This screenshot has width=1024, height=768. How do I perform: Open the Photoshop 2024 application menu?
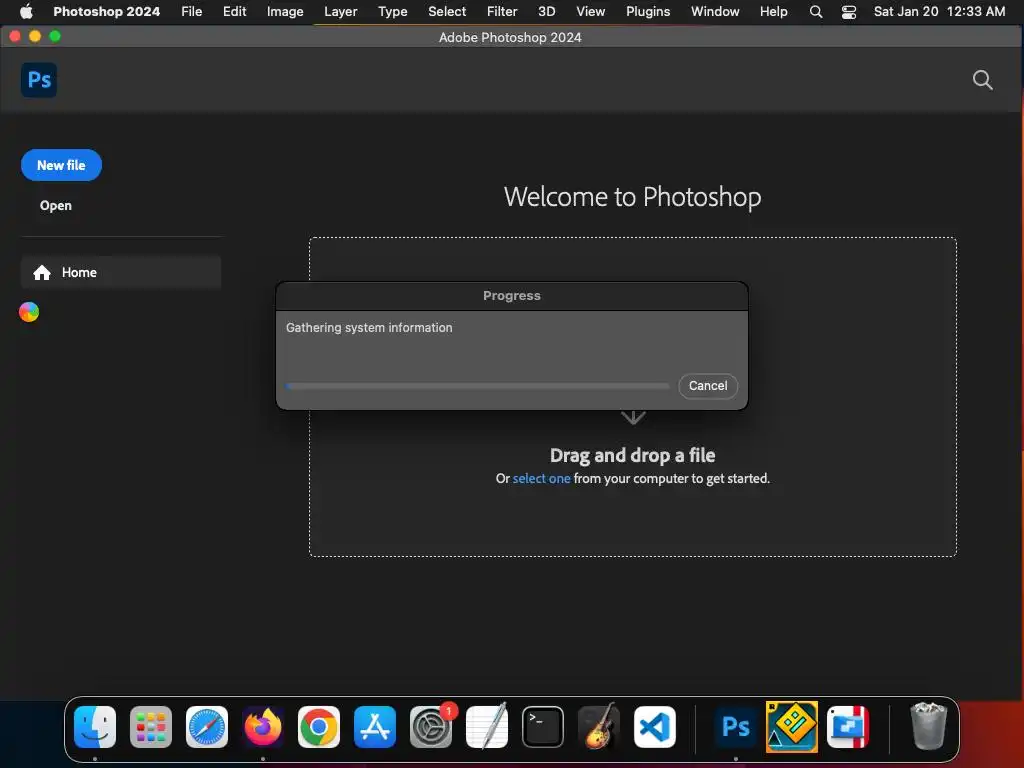click(x=106, y=11)
